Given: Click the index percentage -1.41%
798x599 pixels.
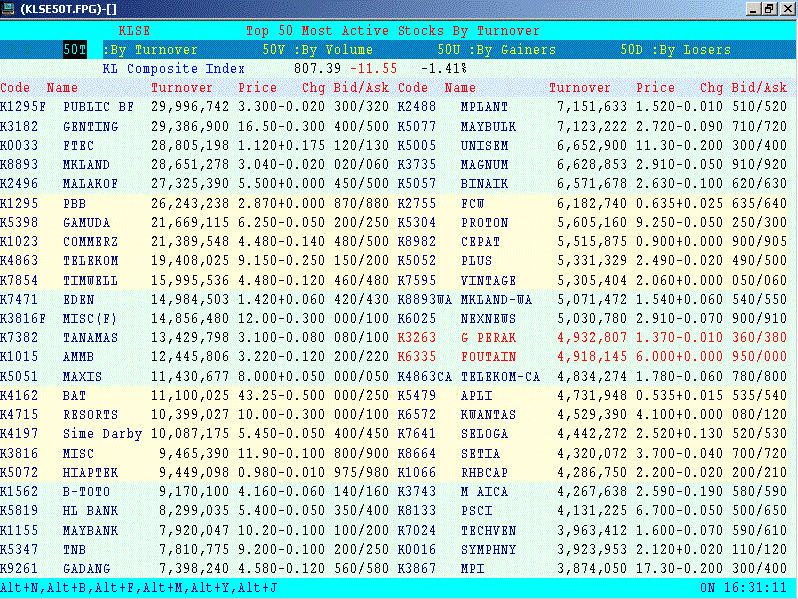Looking at the screenshot, I should 444,69.
